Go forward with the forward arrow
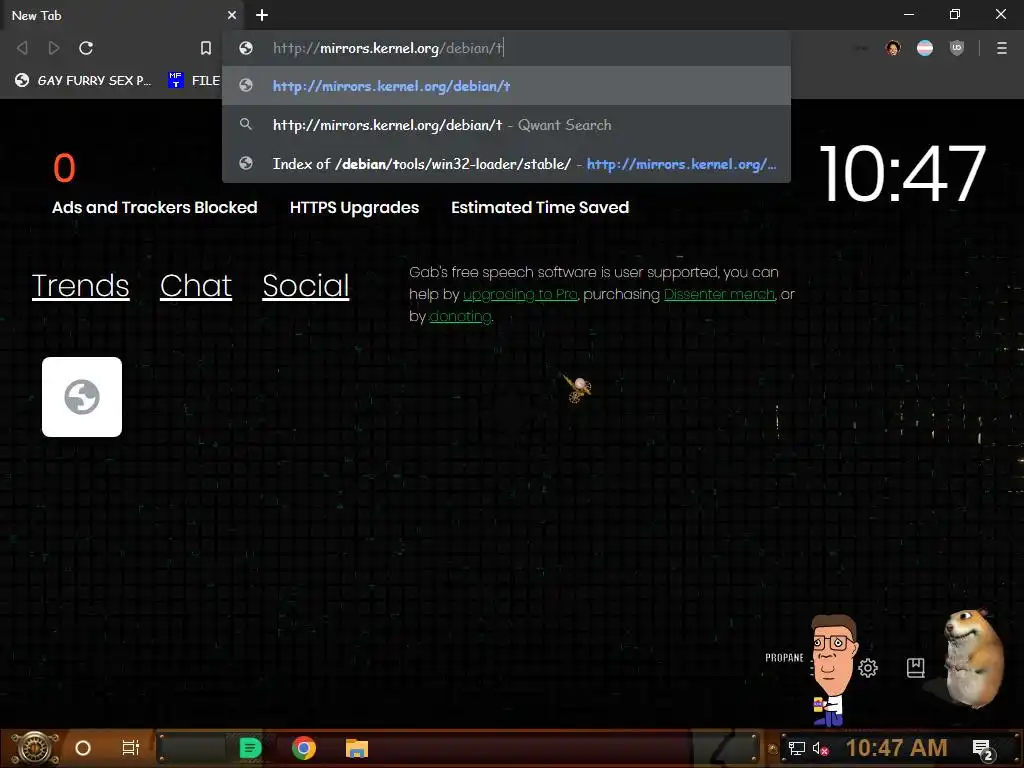Viewport: 1024px width, 768px height. coord(54,48)
